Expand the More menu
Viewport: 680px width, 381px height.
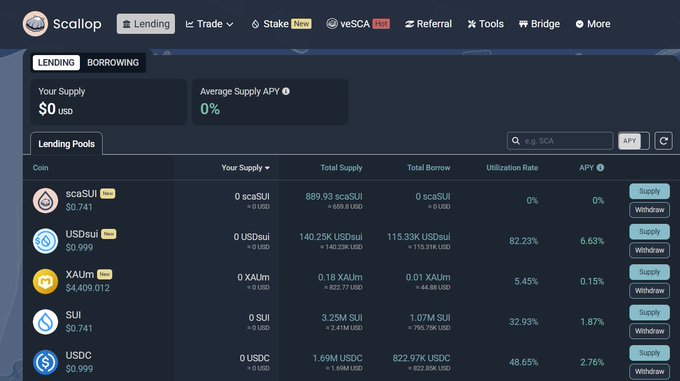point(592,24)
